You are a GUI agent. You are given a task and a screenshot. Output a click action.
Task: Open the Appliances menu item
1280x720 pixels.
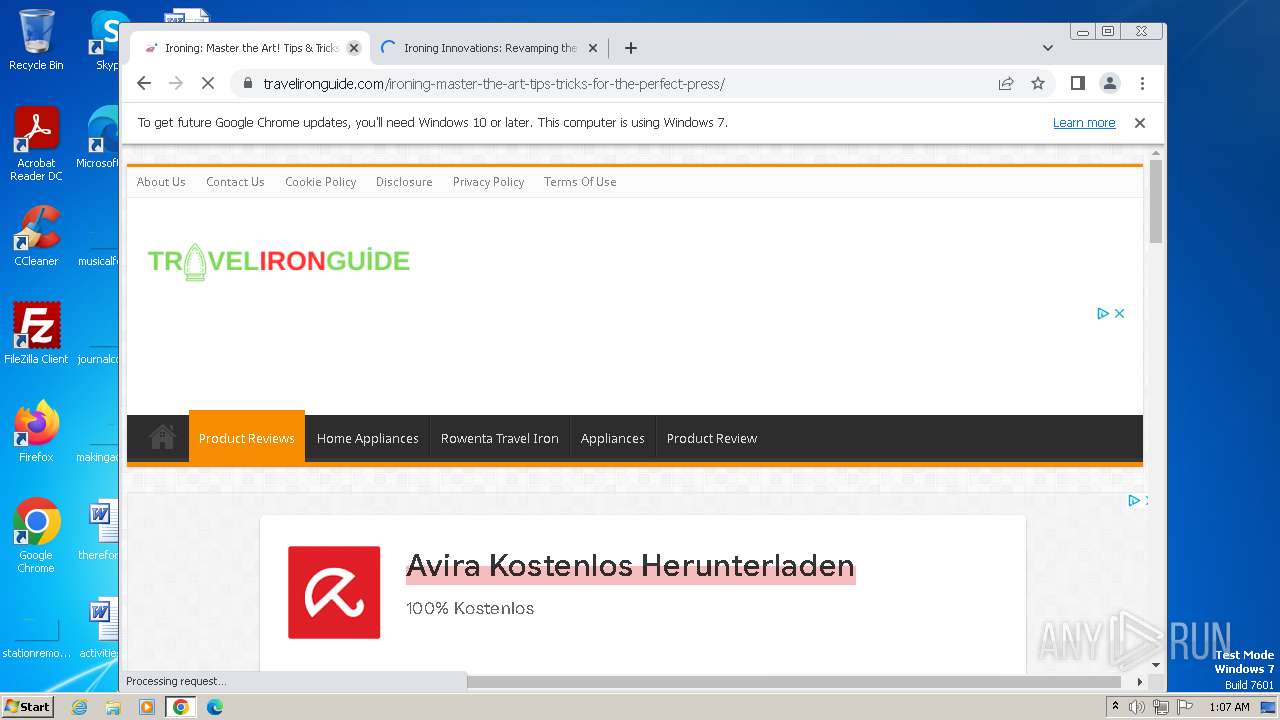[x=612, y=438]
